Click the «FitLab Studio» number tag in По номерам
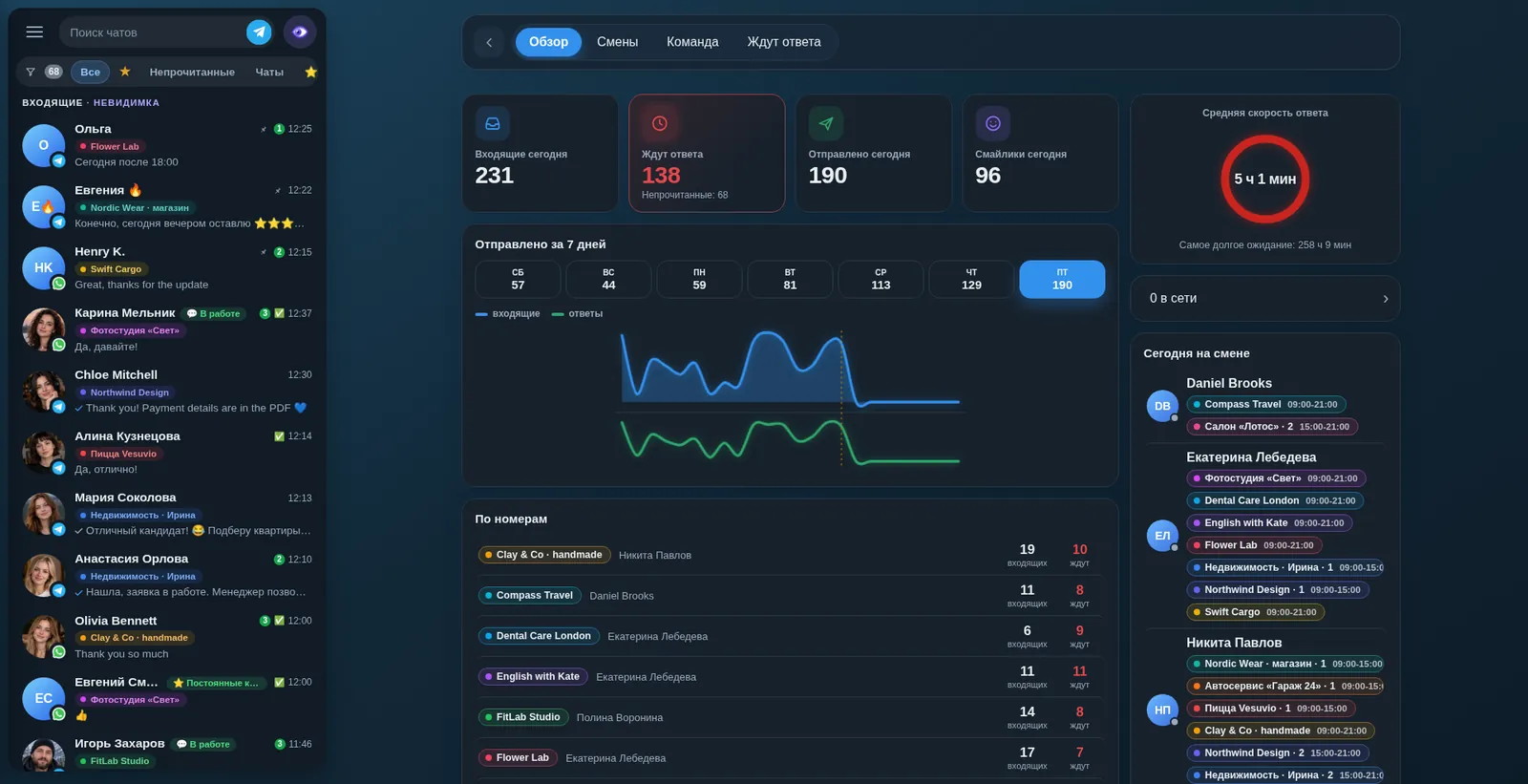 pyautogui.click(x=522, y=717)
